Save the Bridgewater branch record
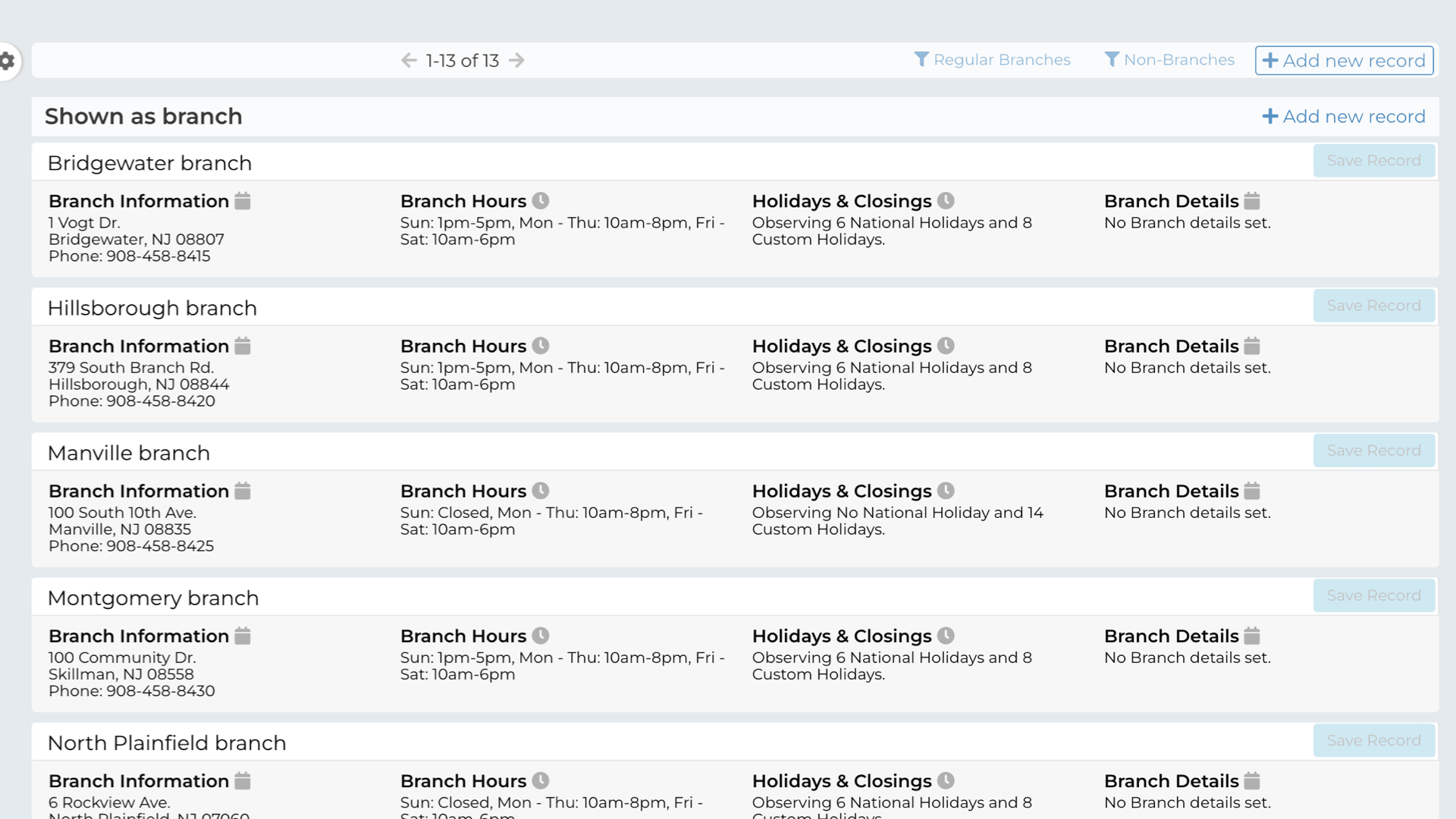This screenshot has width=1456, height=819. (x=1373, y=161)
